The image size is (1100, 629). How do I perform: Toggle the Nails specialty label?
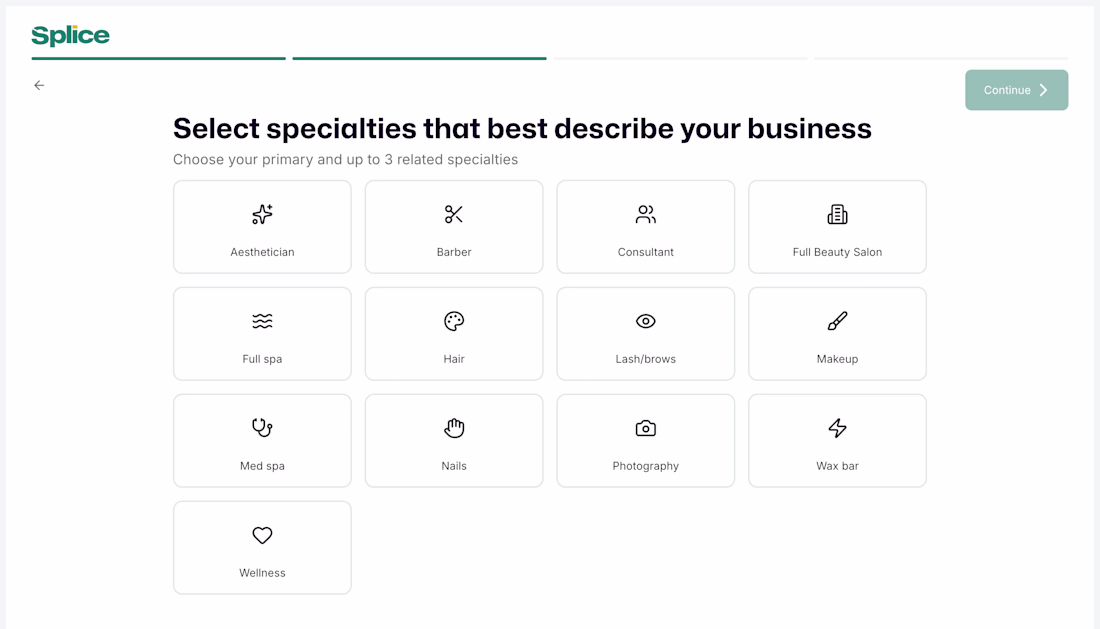pos(454,466)
